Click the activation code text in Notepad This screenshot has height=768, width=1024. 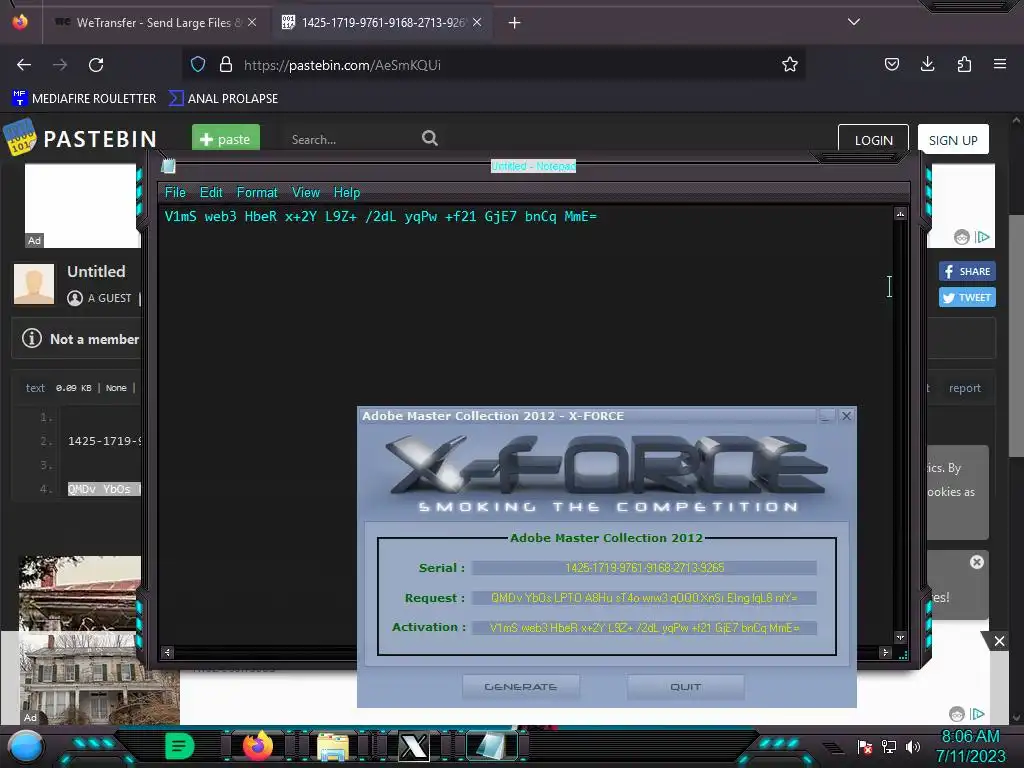[381, 217]
